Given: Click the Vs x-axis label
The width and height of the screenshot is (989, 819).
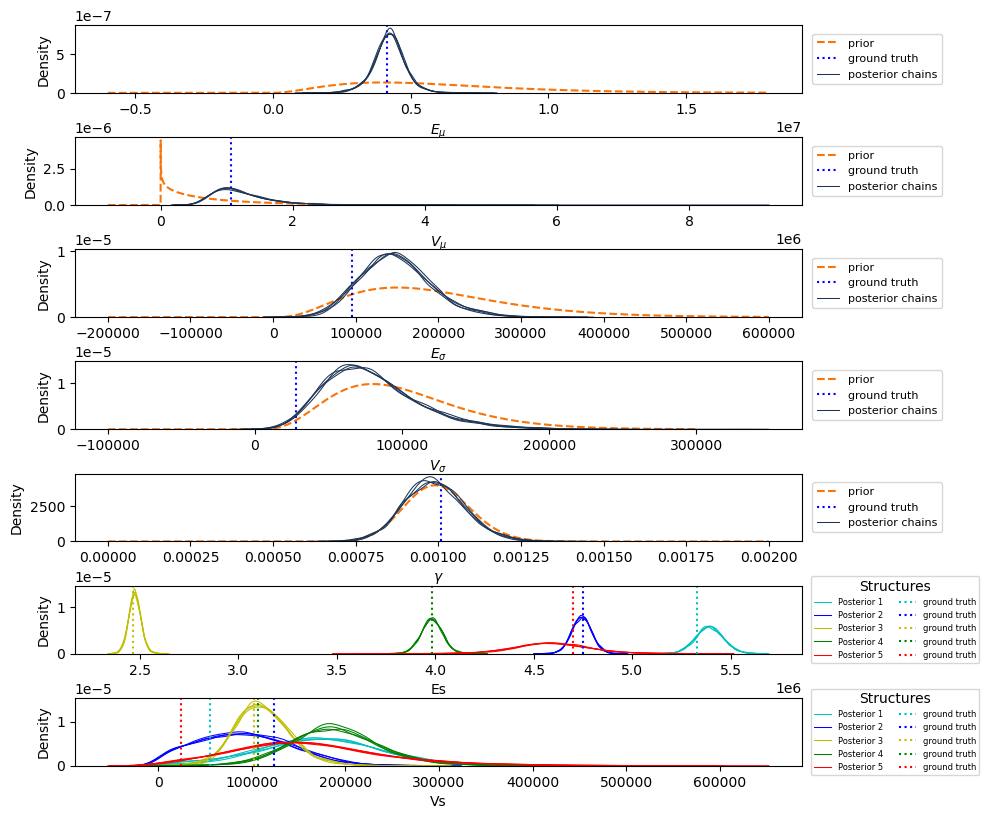Looking at the screenshot, I should tap(438, 801).
